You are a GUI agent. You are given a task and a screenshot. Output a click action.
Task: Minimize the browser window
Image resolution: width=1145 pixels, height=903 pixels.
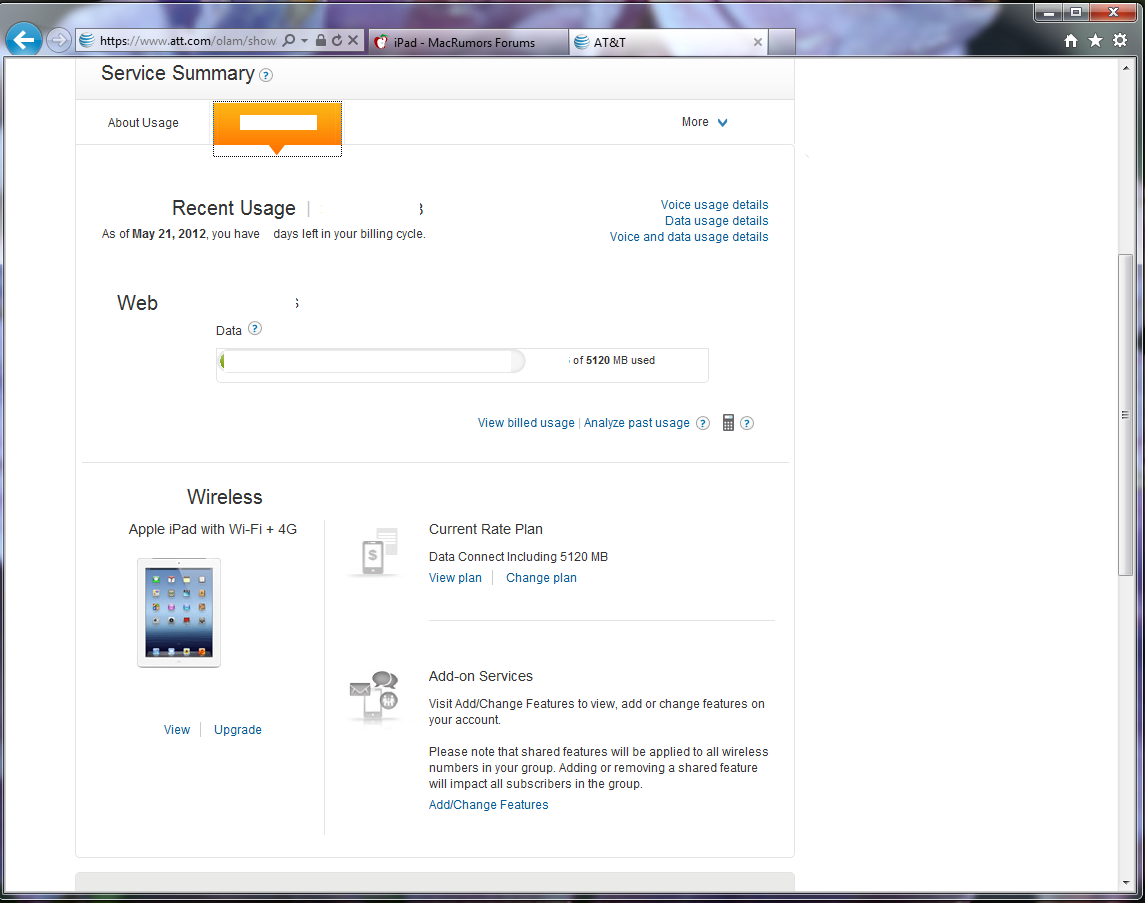[1048, 12]
